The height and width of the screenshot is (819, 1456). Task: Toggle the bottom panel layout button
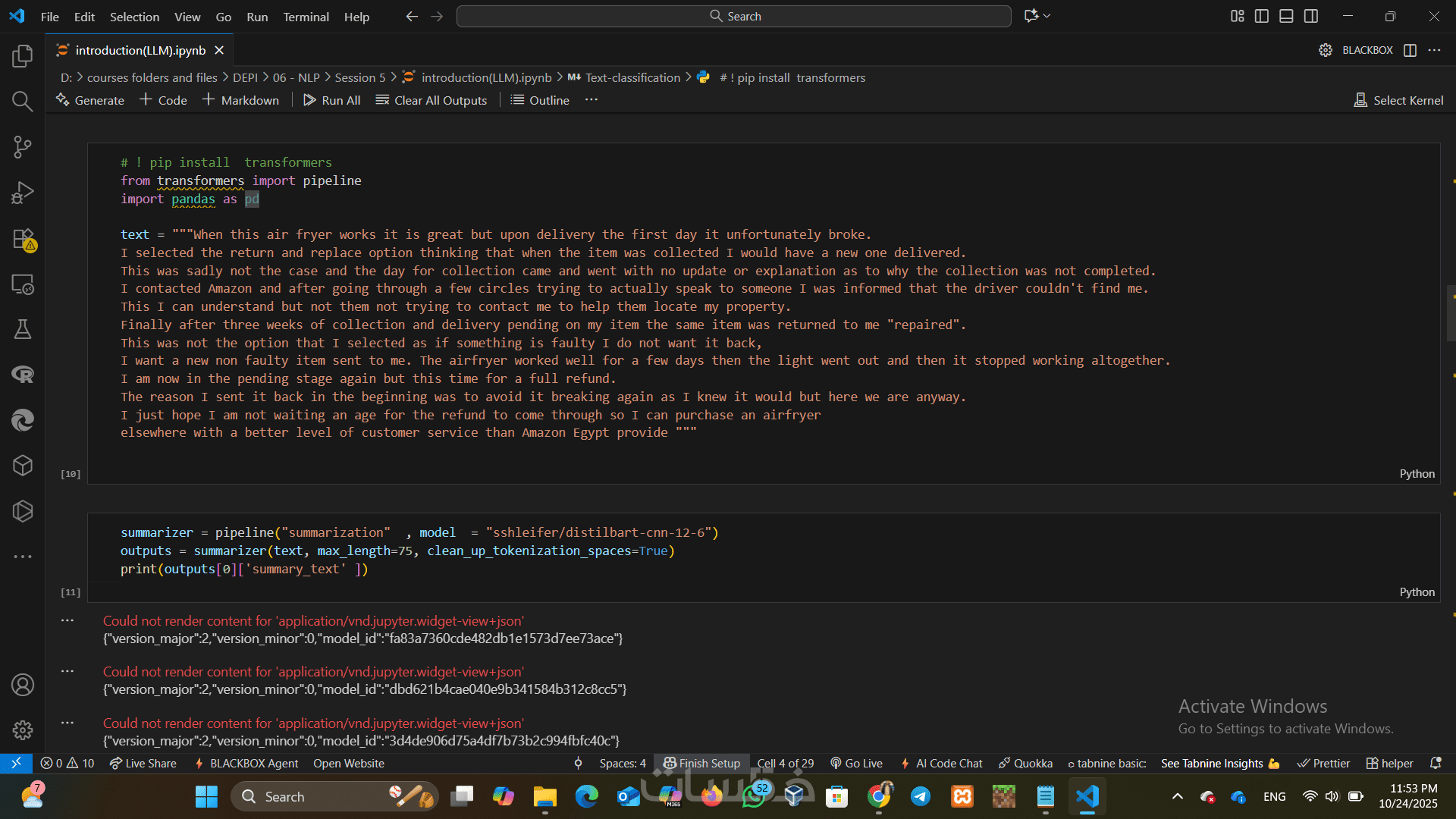coord(1286,16)
